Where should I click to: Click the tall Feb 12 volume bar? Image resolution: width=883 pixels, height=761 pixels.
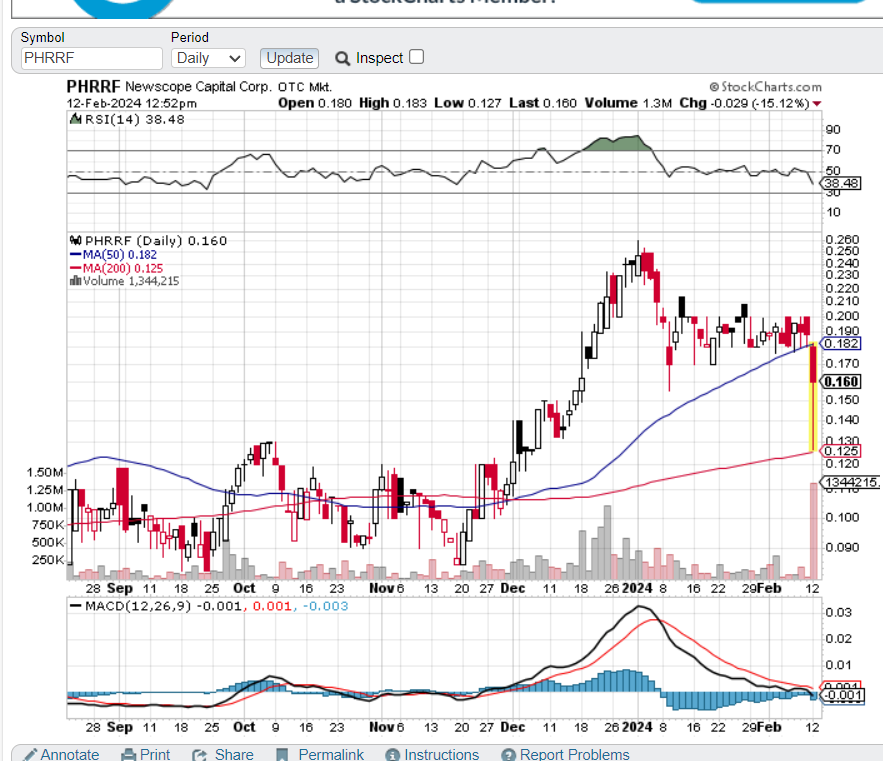click(x=813, y=531)
